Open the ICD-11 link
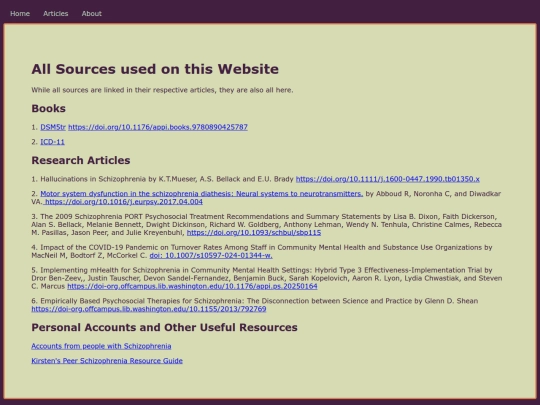The height and width of the screenshot is (405, 540). tap(52, 142)
